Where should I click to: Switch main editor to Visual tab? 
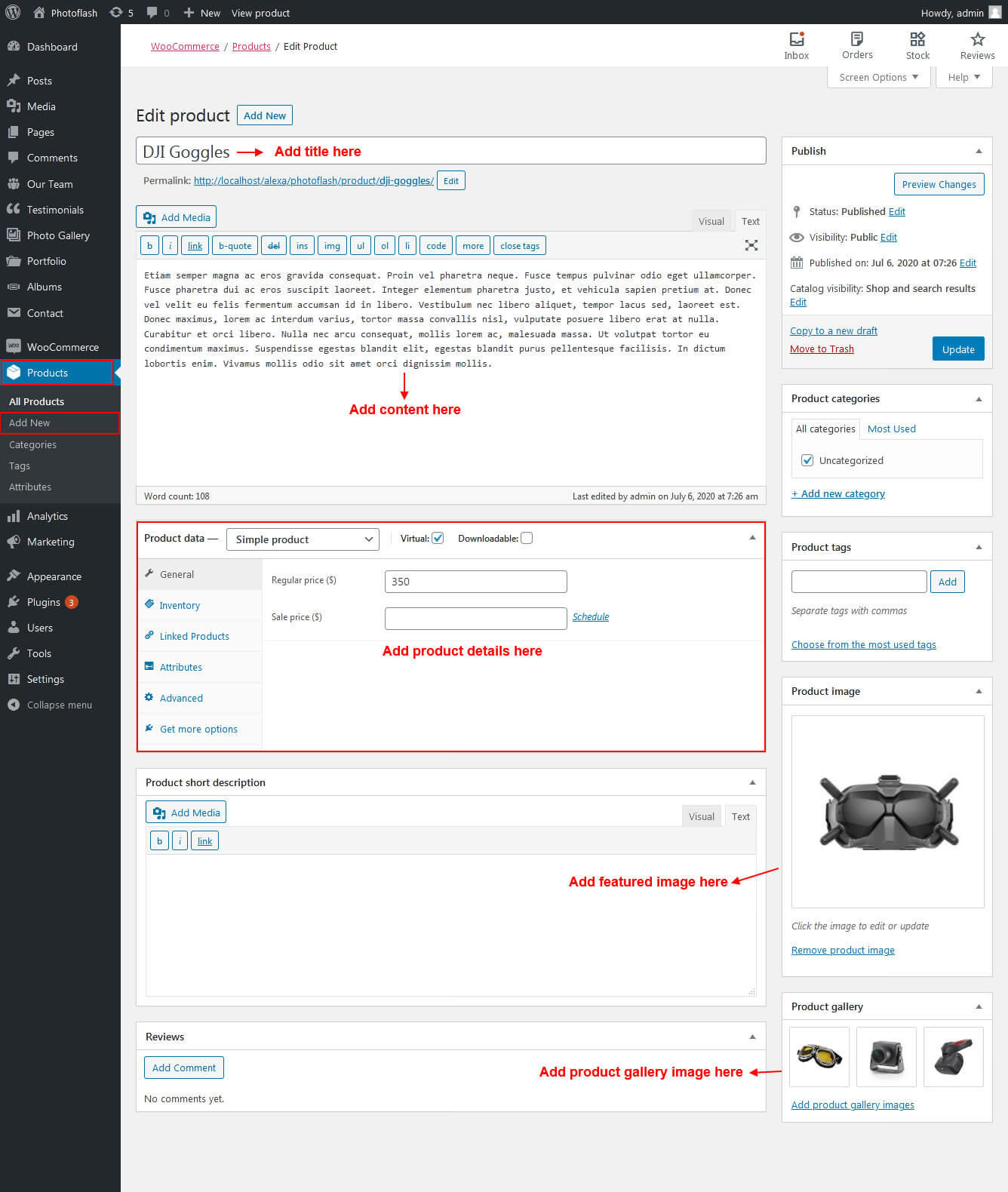[711, 221]
